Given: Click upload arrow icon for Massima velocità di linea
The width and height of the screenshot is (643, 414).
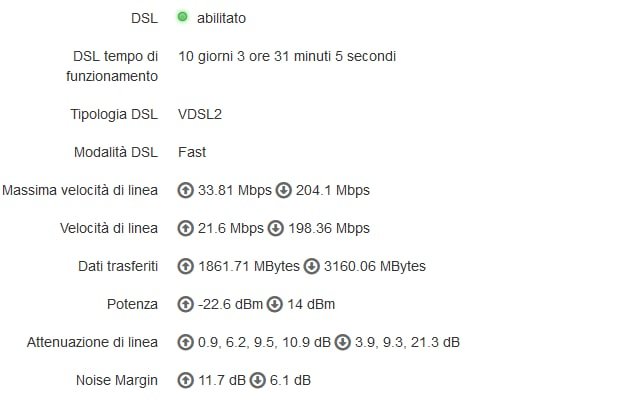Looking at the screenshot, I should [x=185, y=190].
